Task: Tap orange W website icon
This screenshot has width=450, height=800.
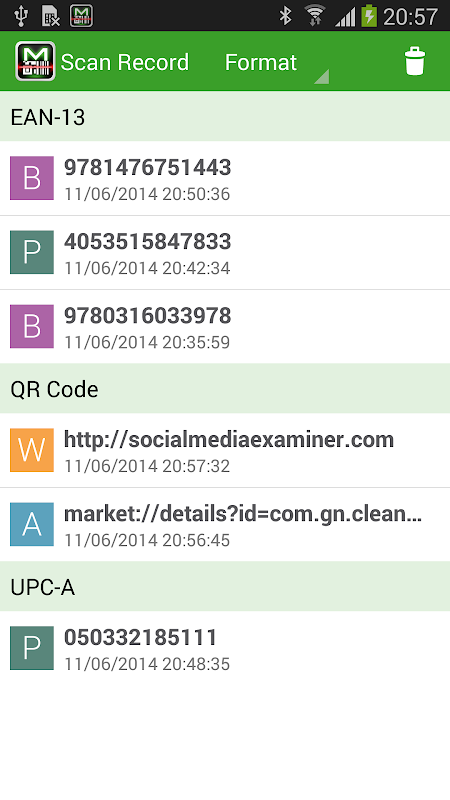Action: (x=32, y=450)
